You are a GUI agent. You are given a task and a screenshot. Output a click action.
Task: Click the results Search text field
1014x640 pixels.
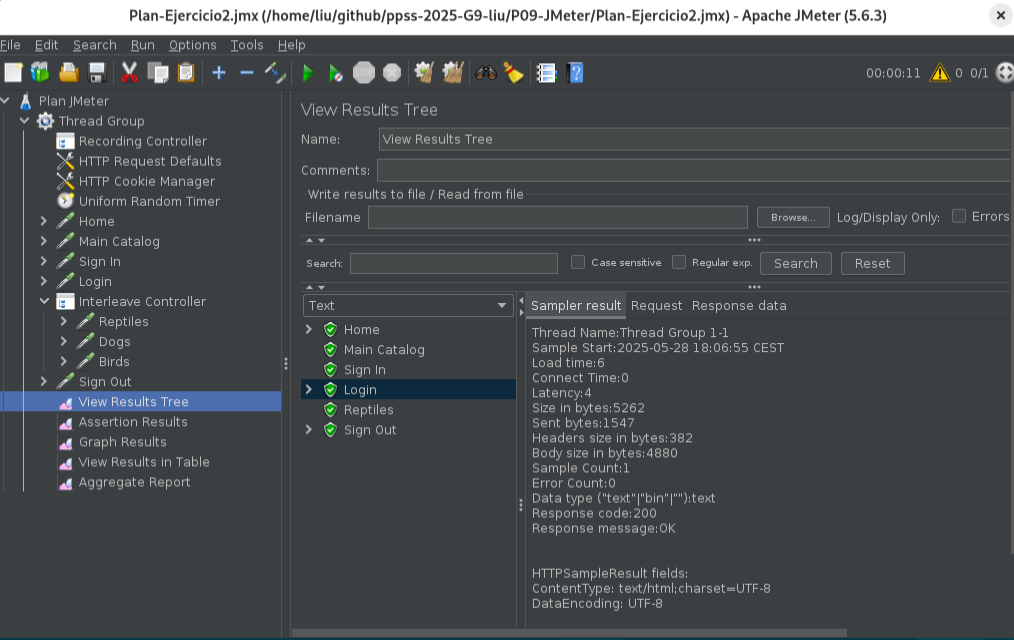[x=453, y=263]
